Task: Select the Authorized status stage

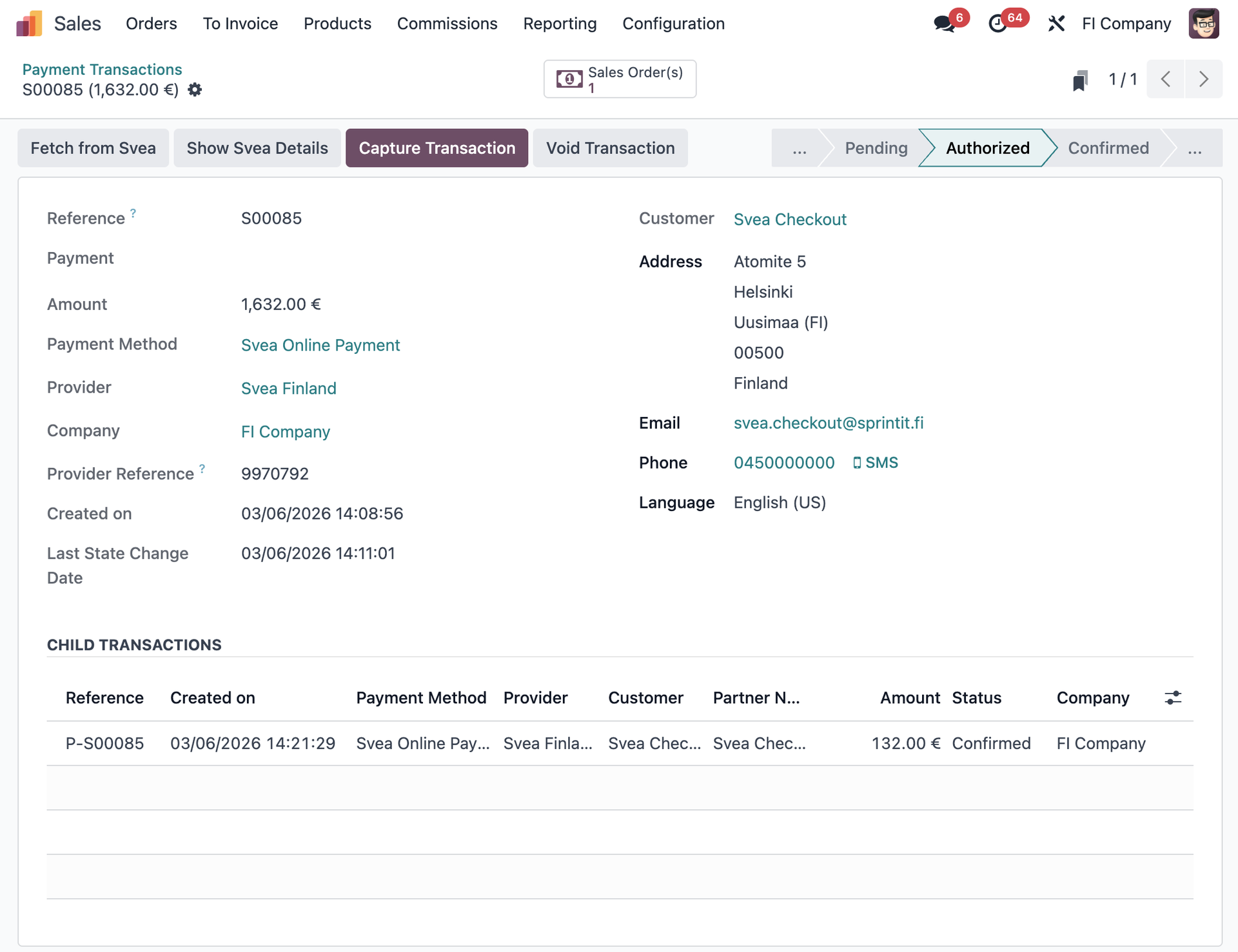Action: pyautogui.click(x=988, y=148)
